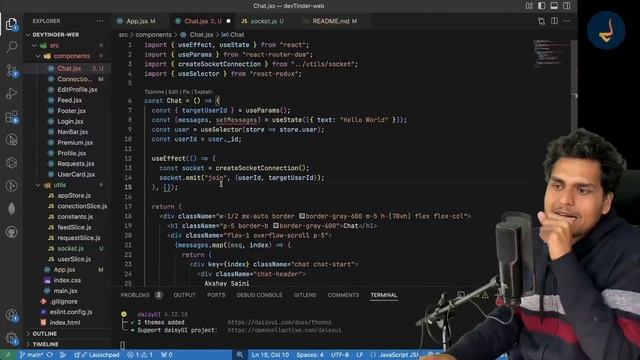This screenshot has width=640, height=360.
Task: Open index.css in the explorer
Action: [67, 280]
